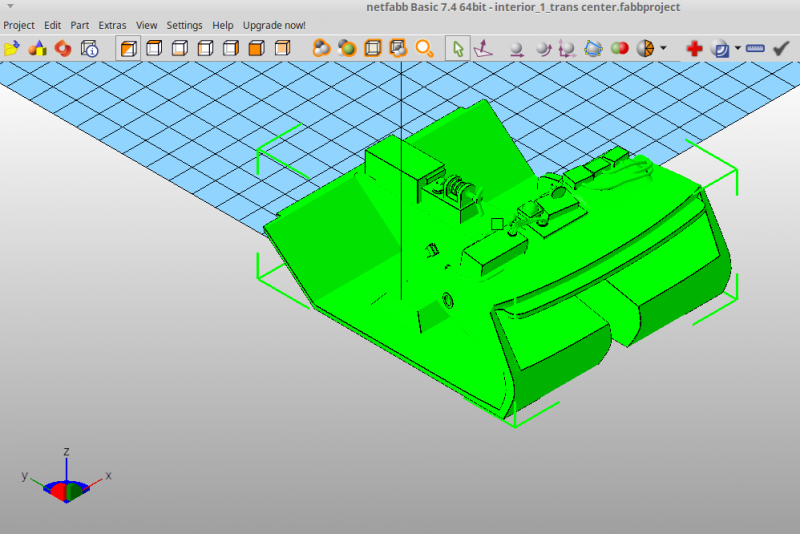Click the rotate part icon

(543, 49)
